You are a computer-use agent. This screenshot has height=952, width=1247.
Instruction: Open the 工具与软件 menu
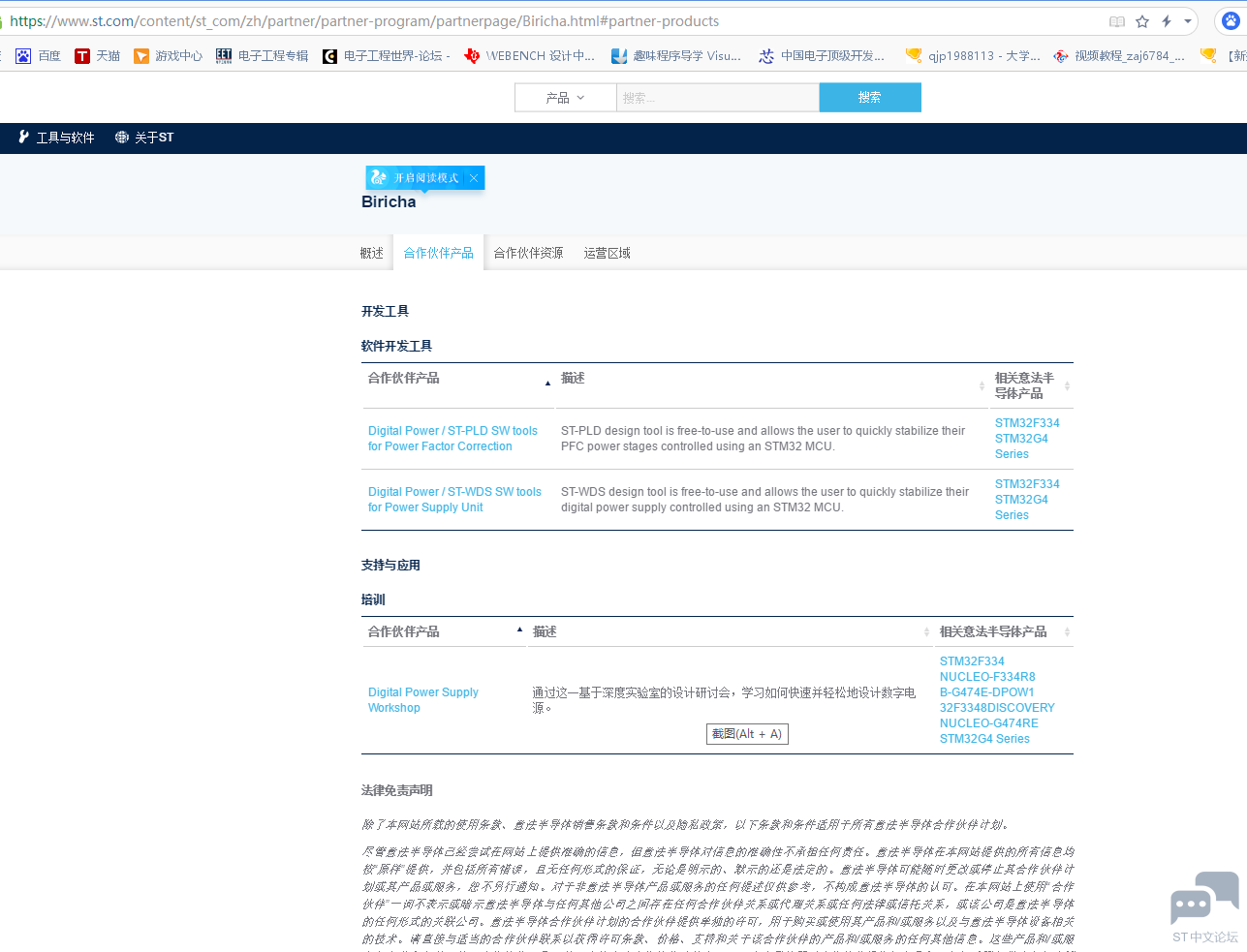click(x=56, y=138)
